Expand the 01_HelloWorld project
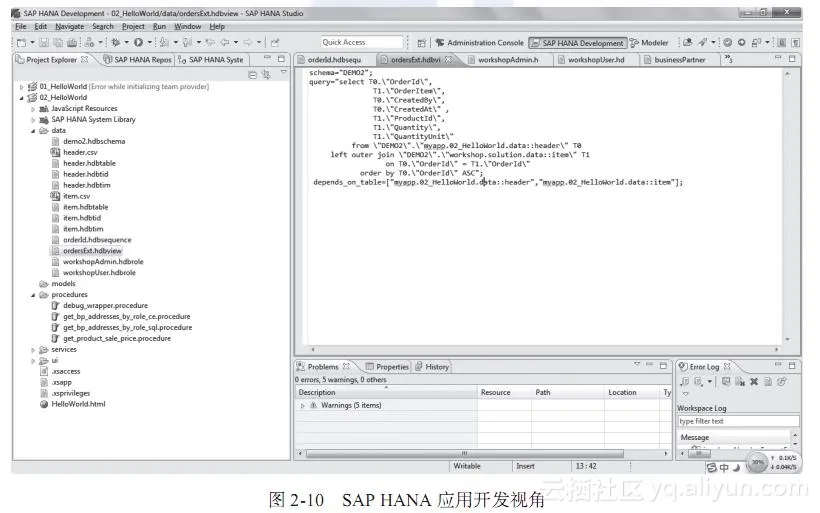 tap(21, 87)
